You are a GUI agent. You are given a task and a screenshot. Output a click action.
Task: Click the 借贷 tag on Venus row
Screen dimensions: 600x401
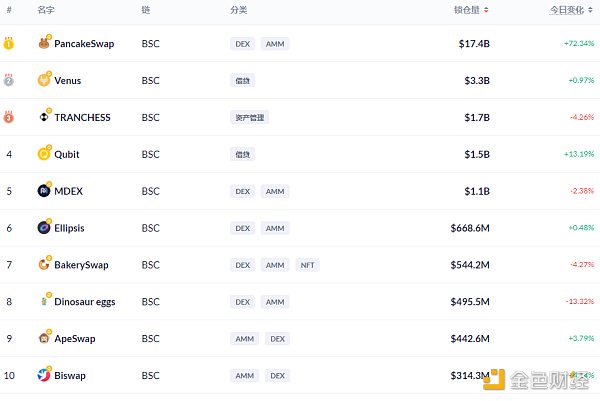[x=242, y=80]
